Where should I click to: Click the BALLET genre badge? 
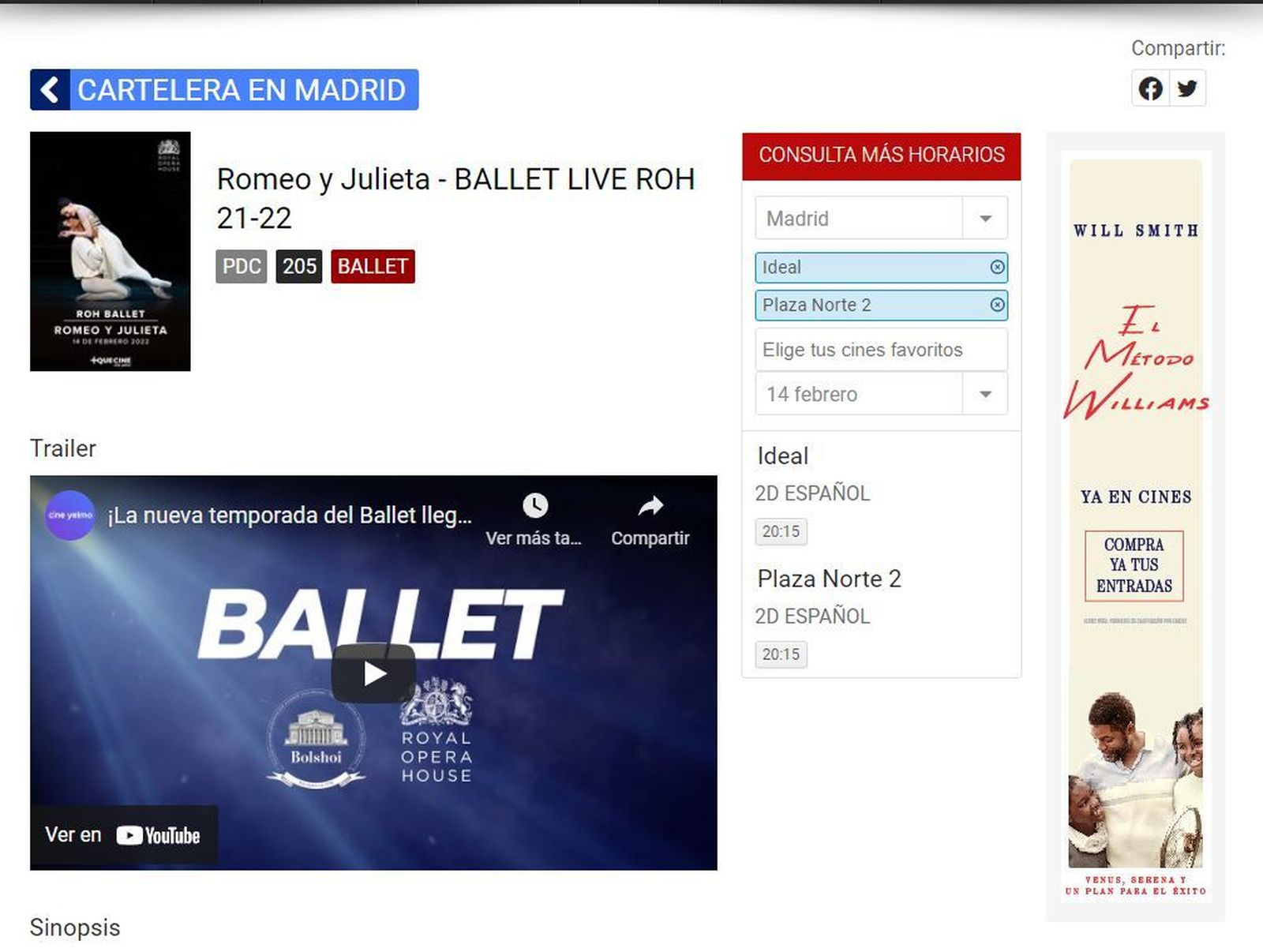pos(373,267)
